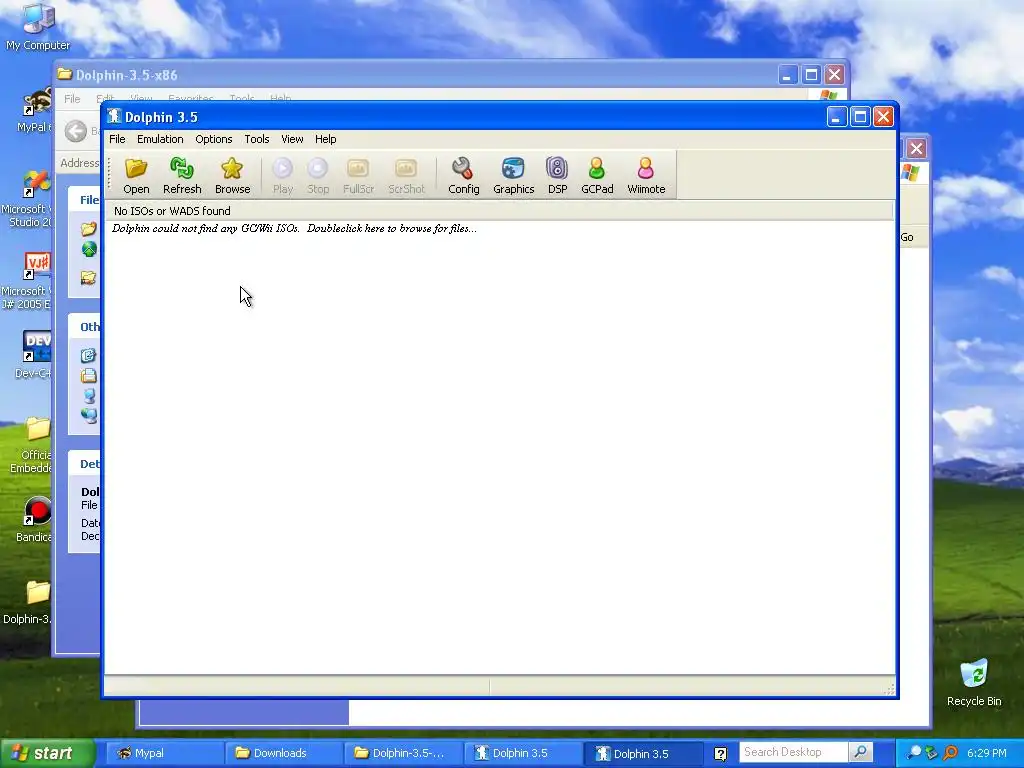The width and height of the screenshot is (1024, 768).
Task: Open the View menu in Dolphin
Action: (x=292, y=139)
